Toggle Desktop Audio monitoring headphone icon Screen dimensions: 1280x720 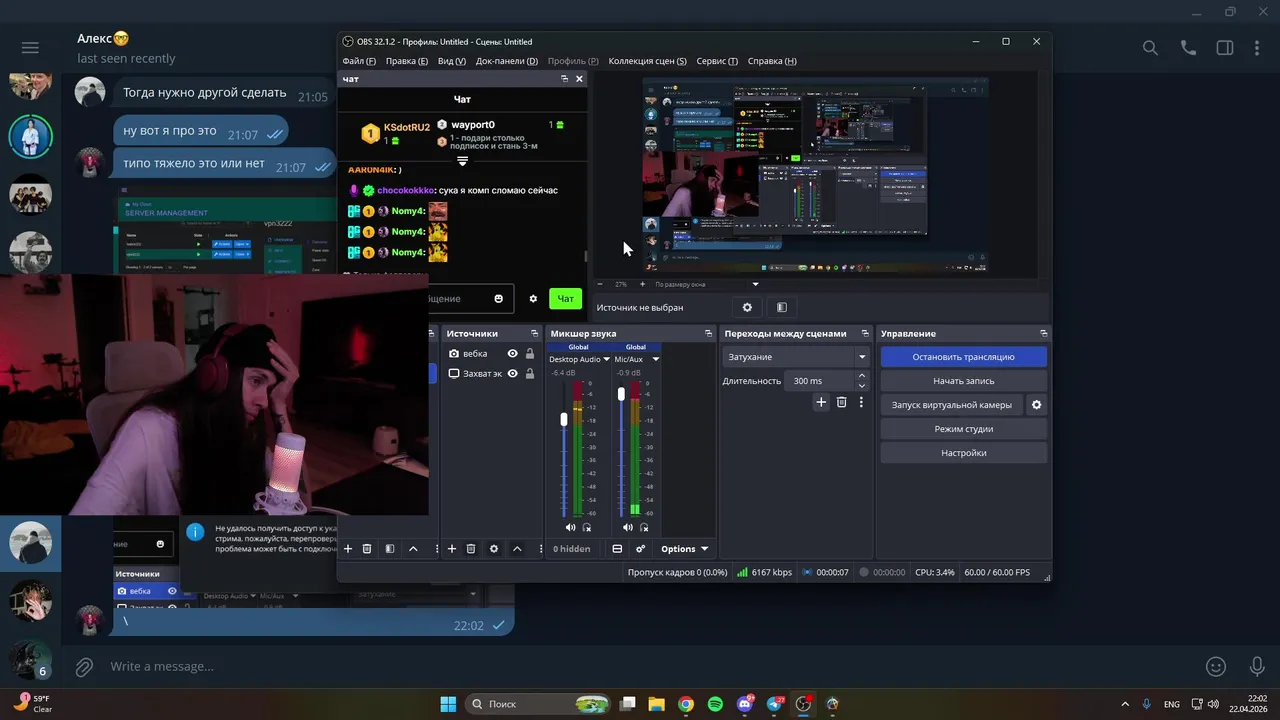[x=587, y=527]
